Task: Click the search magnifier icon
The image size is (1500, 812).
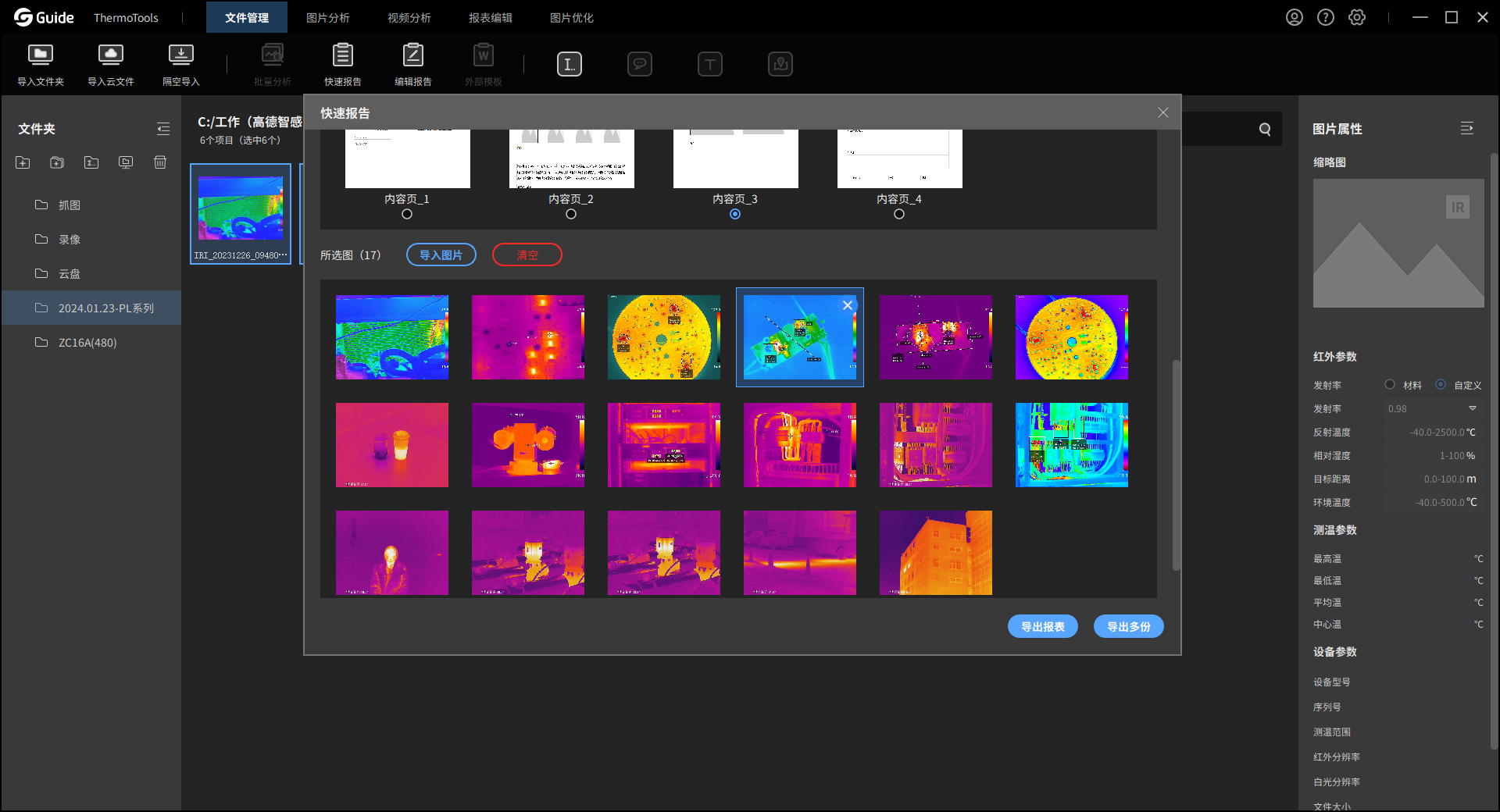Action: (x=1265, y=130)
